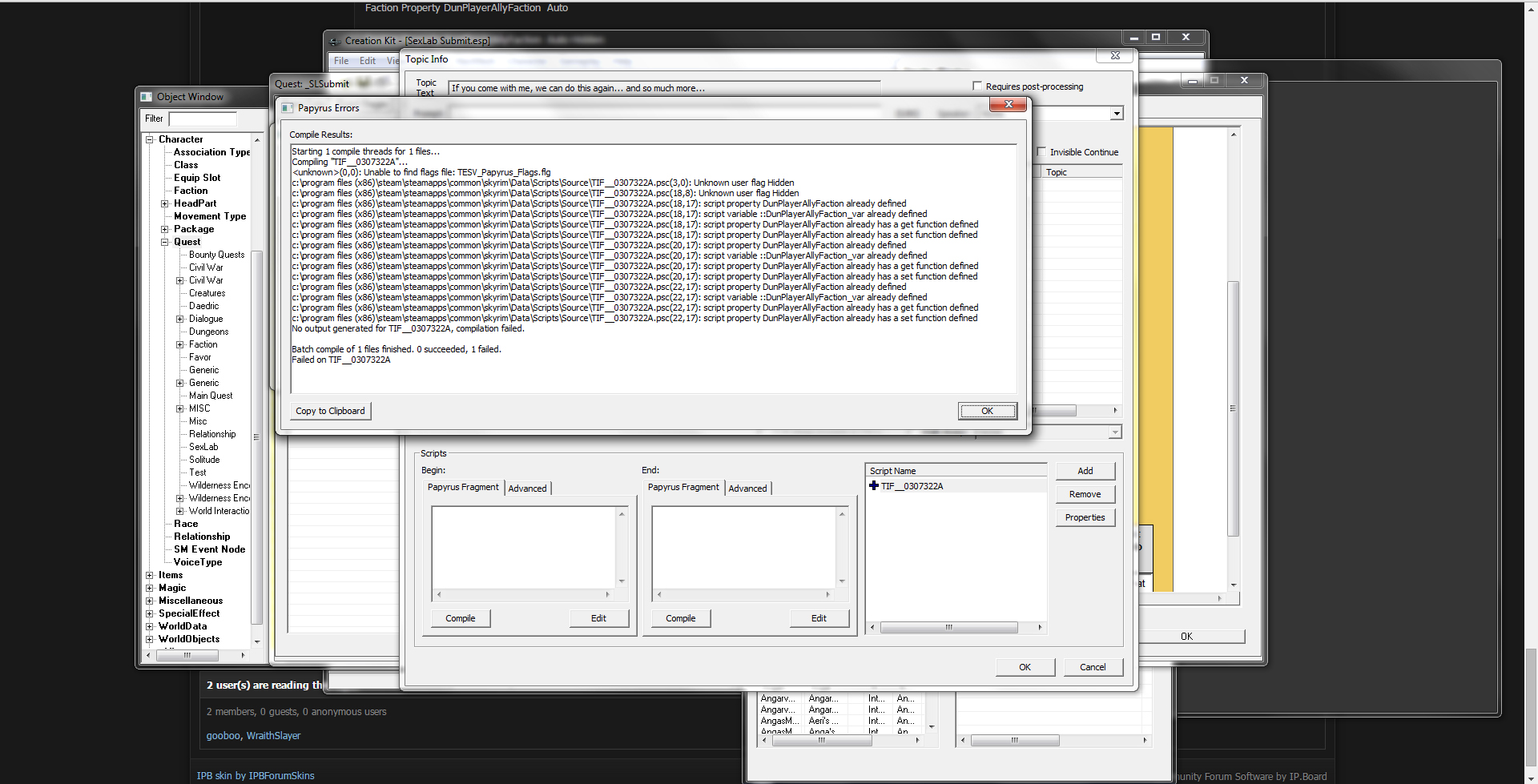Screen dimensions: 1538x784
Task: Expand the Package tree node
Action: pos(165,229)
